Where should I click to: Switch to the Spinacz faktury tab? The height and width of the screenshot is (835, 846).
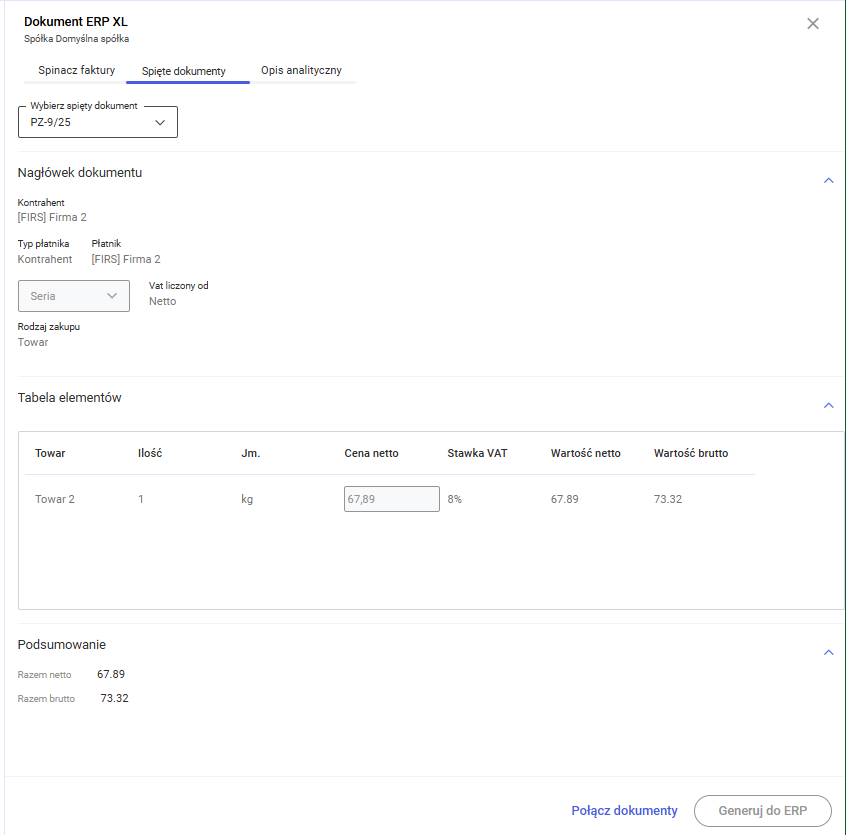click(x=77, y=71)
